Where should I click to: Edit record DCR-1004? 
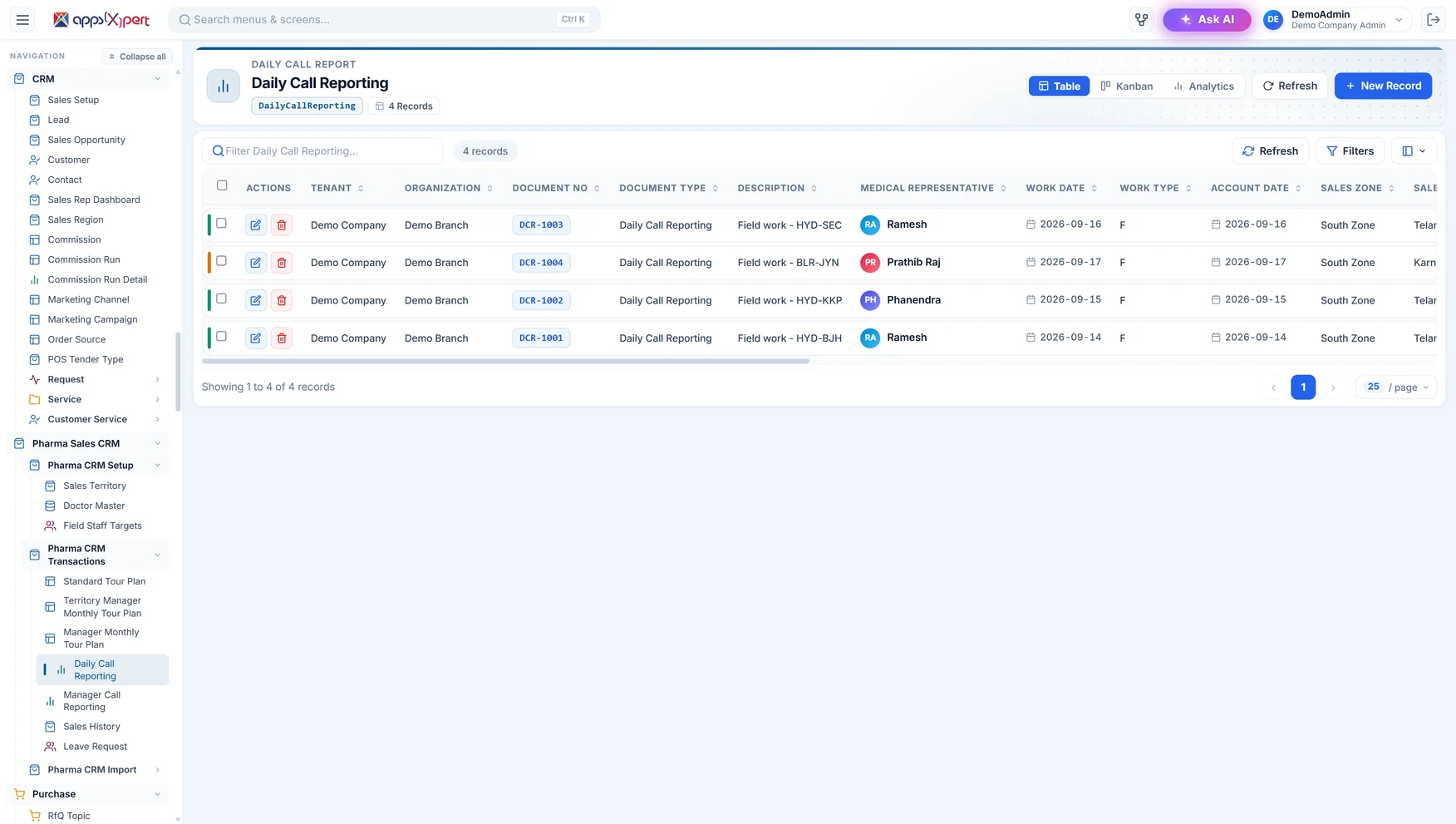(255, 263)
